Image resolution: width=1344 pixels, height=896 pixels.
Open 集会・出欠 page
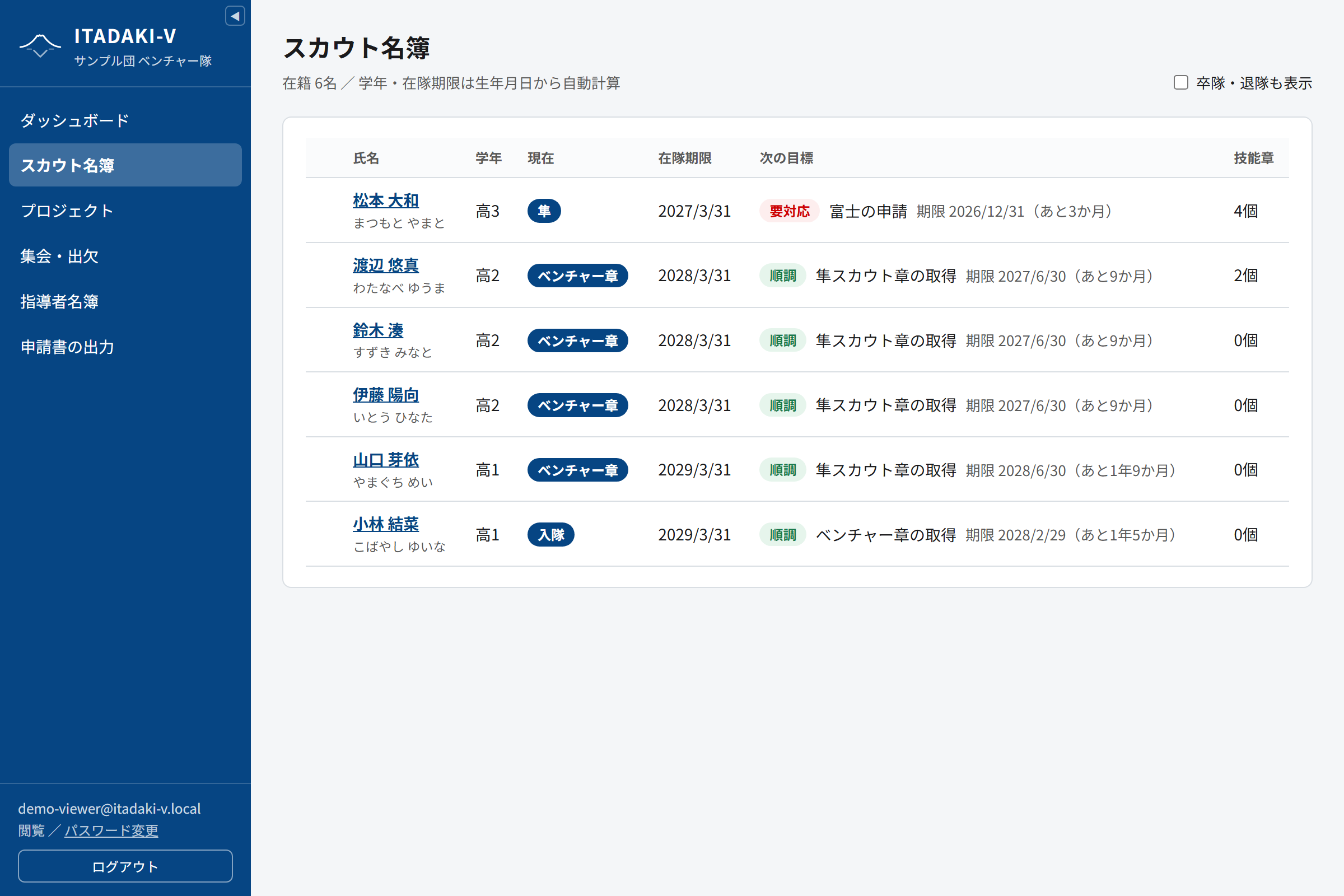(x=125, y=256)
